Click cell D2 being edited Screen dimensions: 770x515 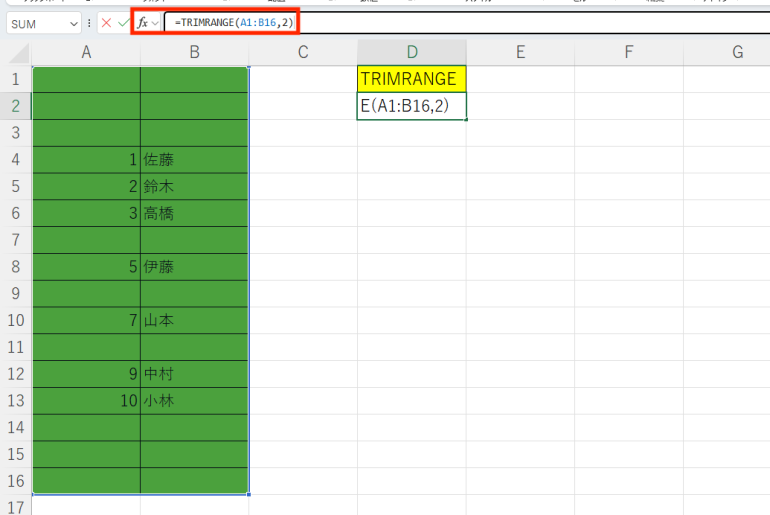411,106
